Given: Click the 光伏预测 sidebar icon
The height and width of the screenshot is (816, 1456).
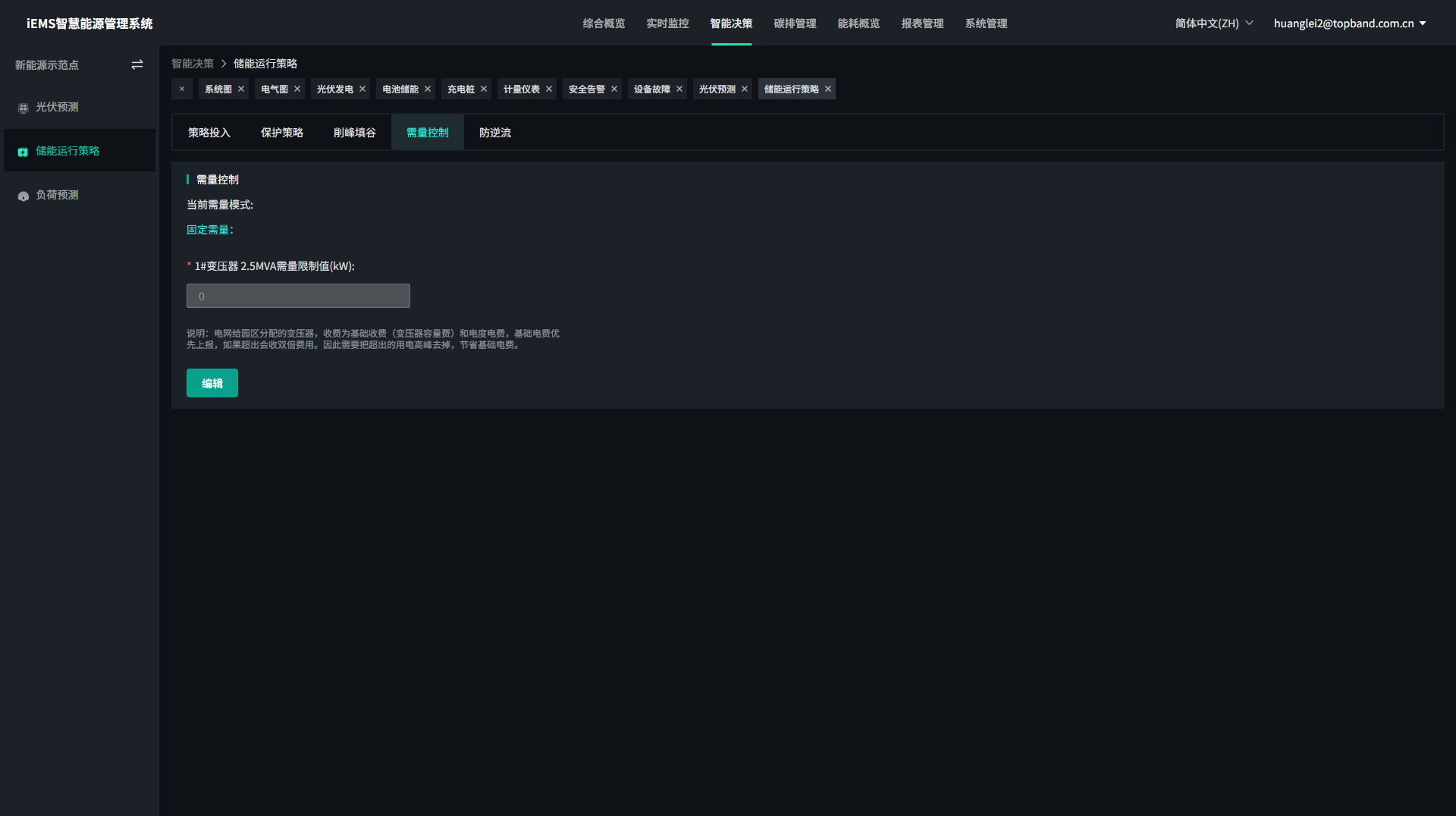Looking at the screenshot, I should point(23,108).
